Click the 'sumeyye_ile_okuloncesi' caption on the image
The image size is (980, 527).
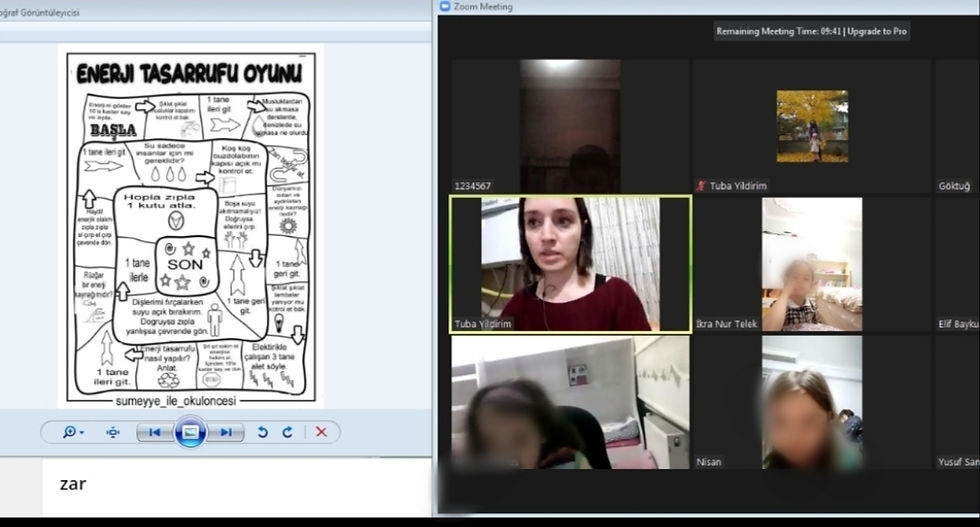(176, 401)
